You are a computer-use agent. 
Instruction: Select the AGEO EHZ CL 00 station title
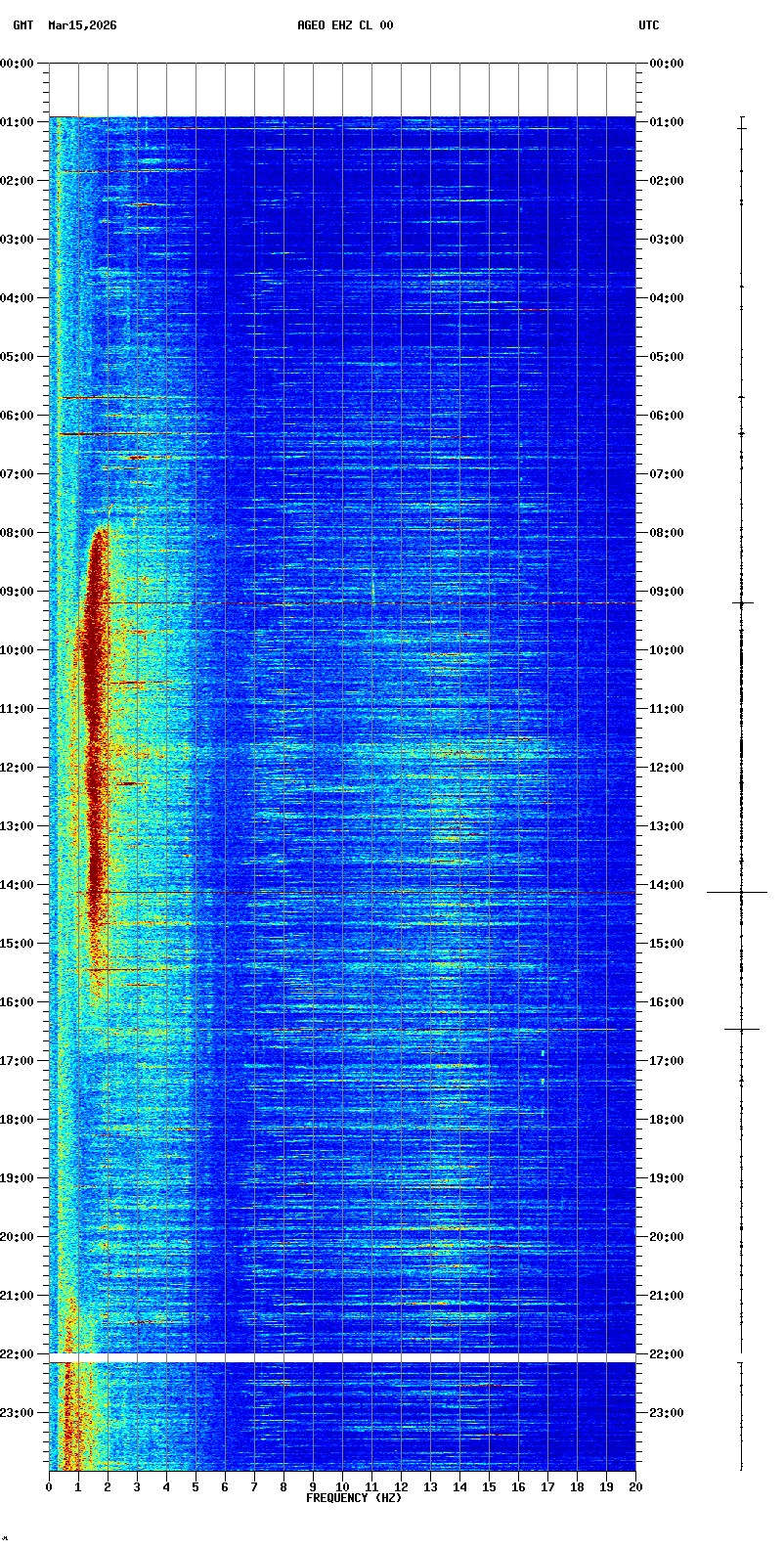[345, 25]
